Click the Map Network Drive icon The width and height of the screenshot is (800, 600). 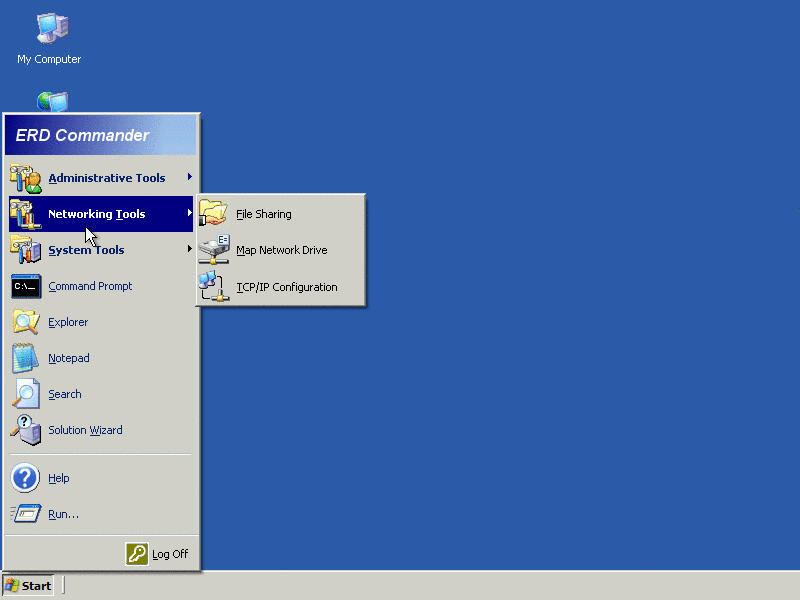click(x=214, y=249)
